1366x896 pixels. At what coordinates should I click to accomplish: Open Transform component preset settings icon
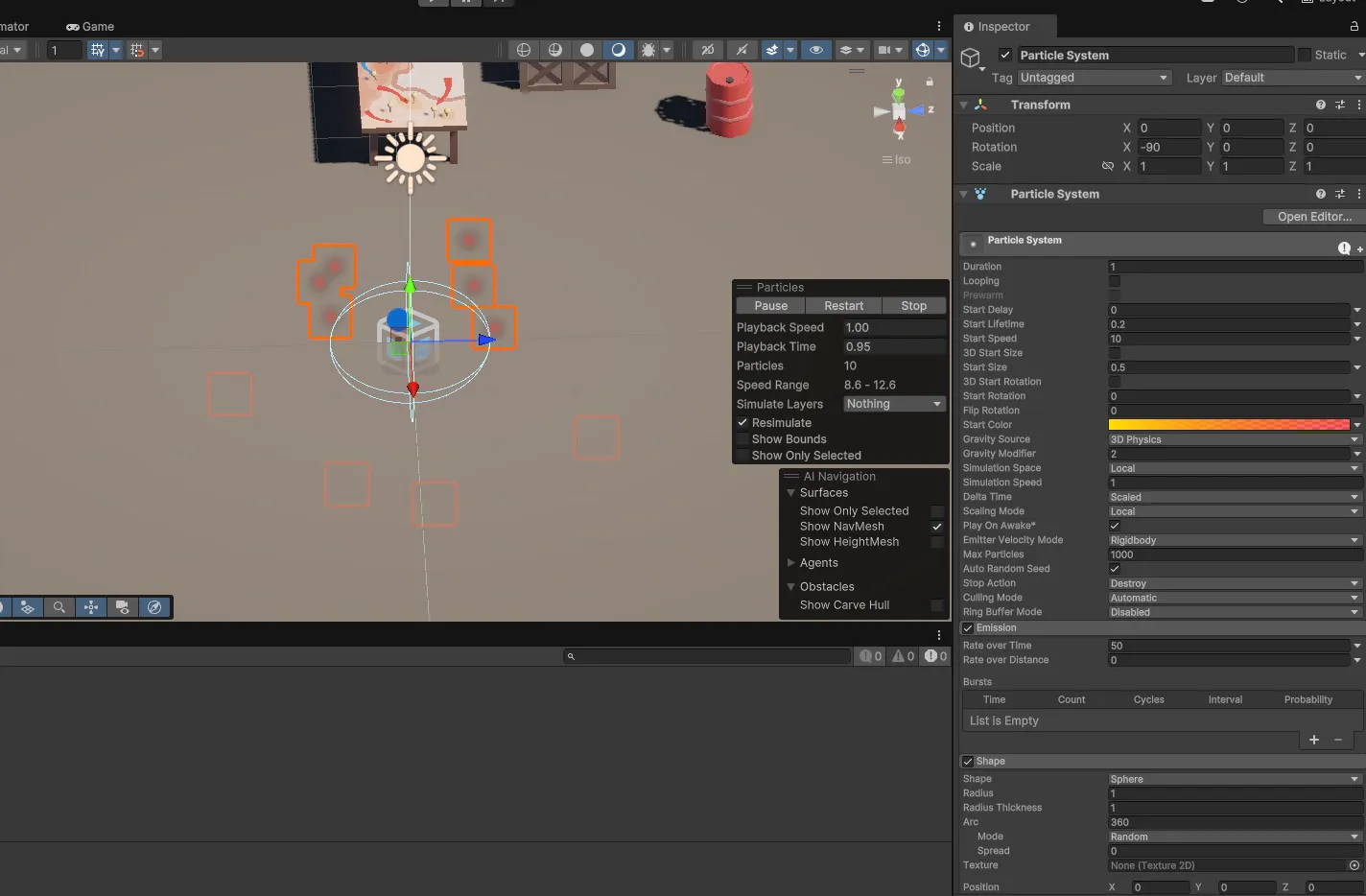1340,105
